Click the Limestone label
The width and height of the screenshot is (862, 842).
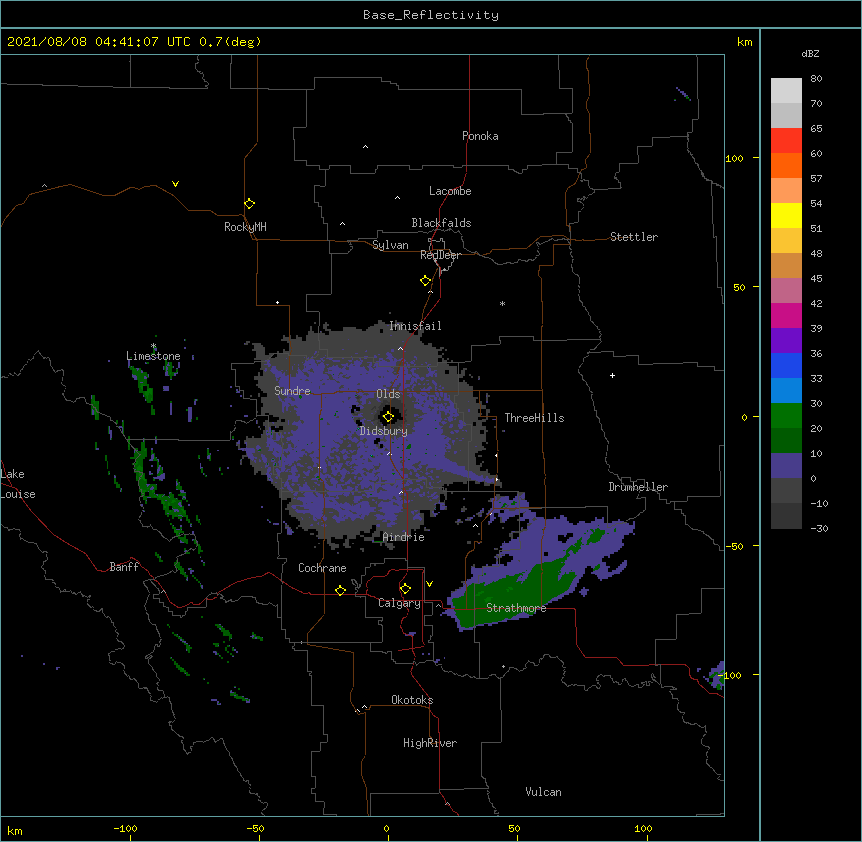153,356
